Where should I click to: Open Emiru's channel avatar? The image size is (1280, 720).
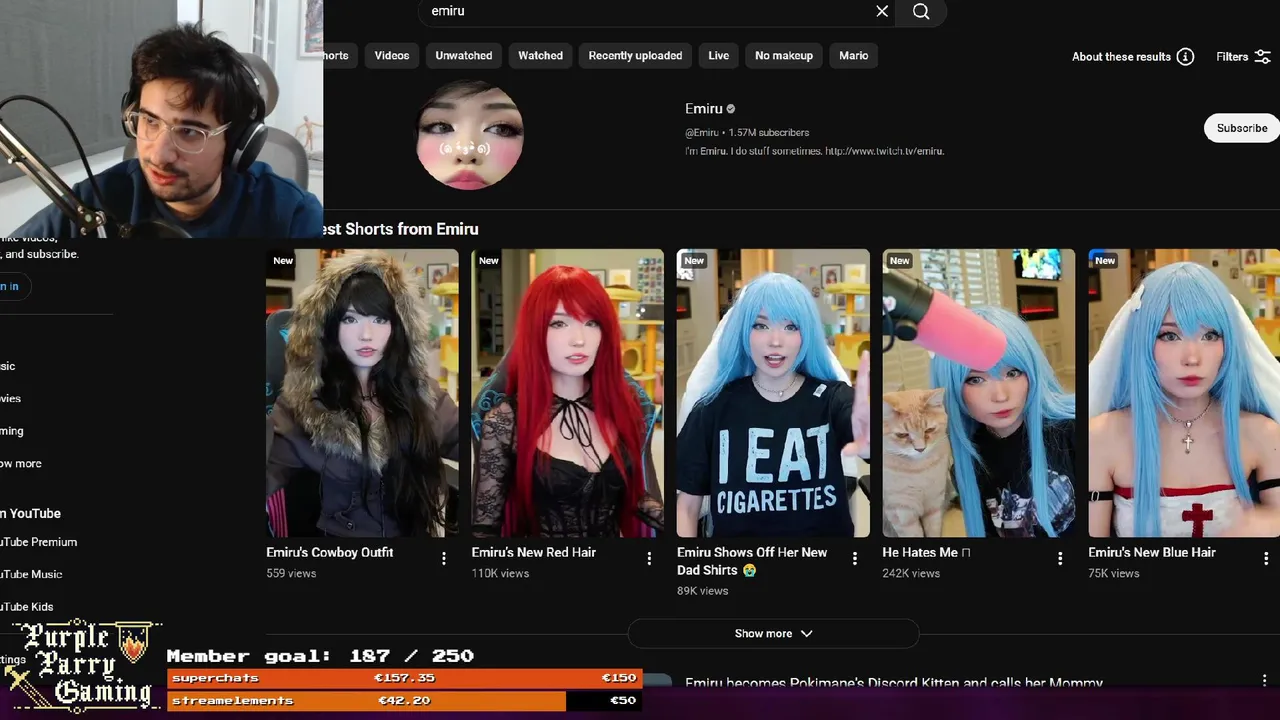(469, 135)
